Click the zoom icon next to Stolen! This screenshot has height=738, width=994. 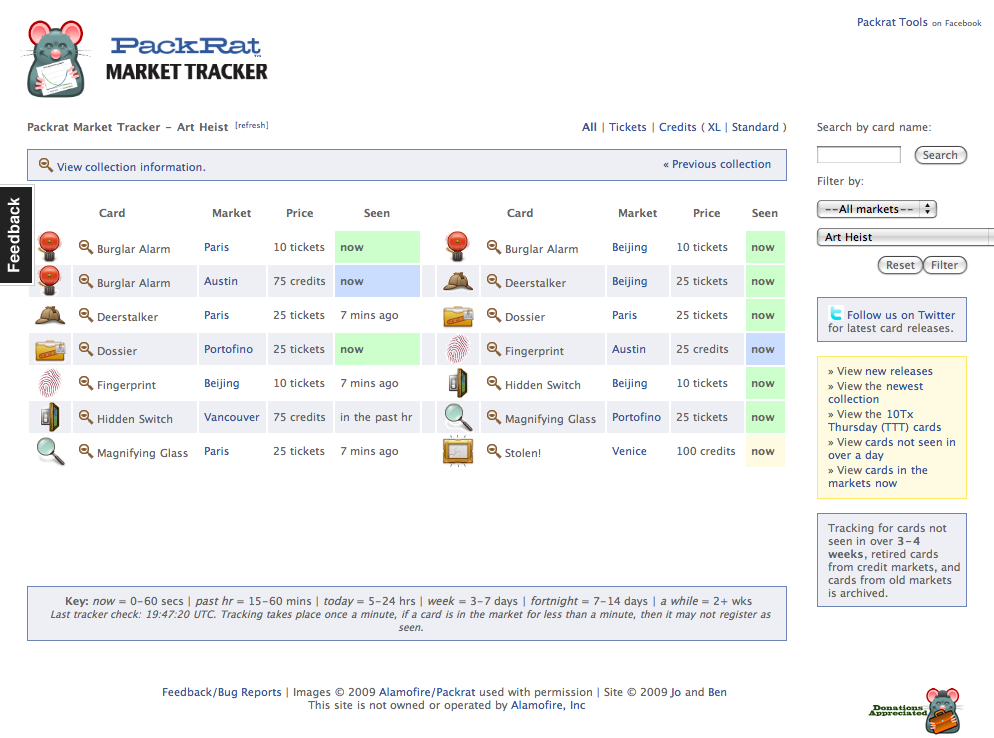click(494, 451)
